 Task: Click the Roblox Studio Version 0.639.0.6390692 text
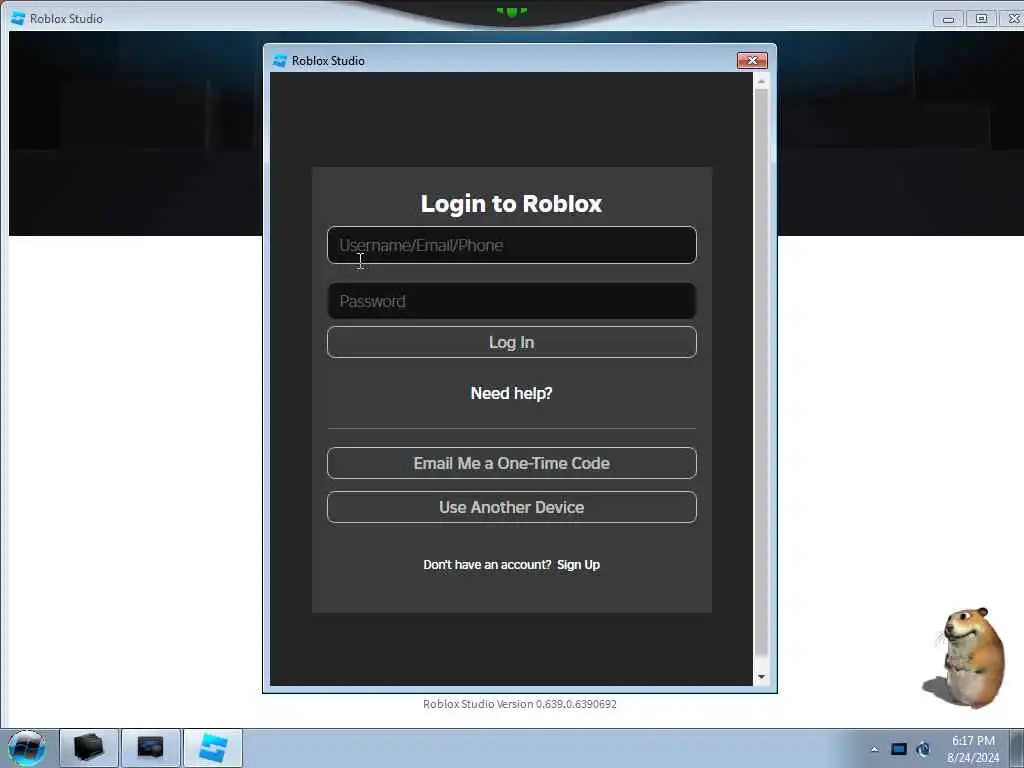point(519,704)
